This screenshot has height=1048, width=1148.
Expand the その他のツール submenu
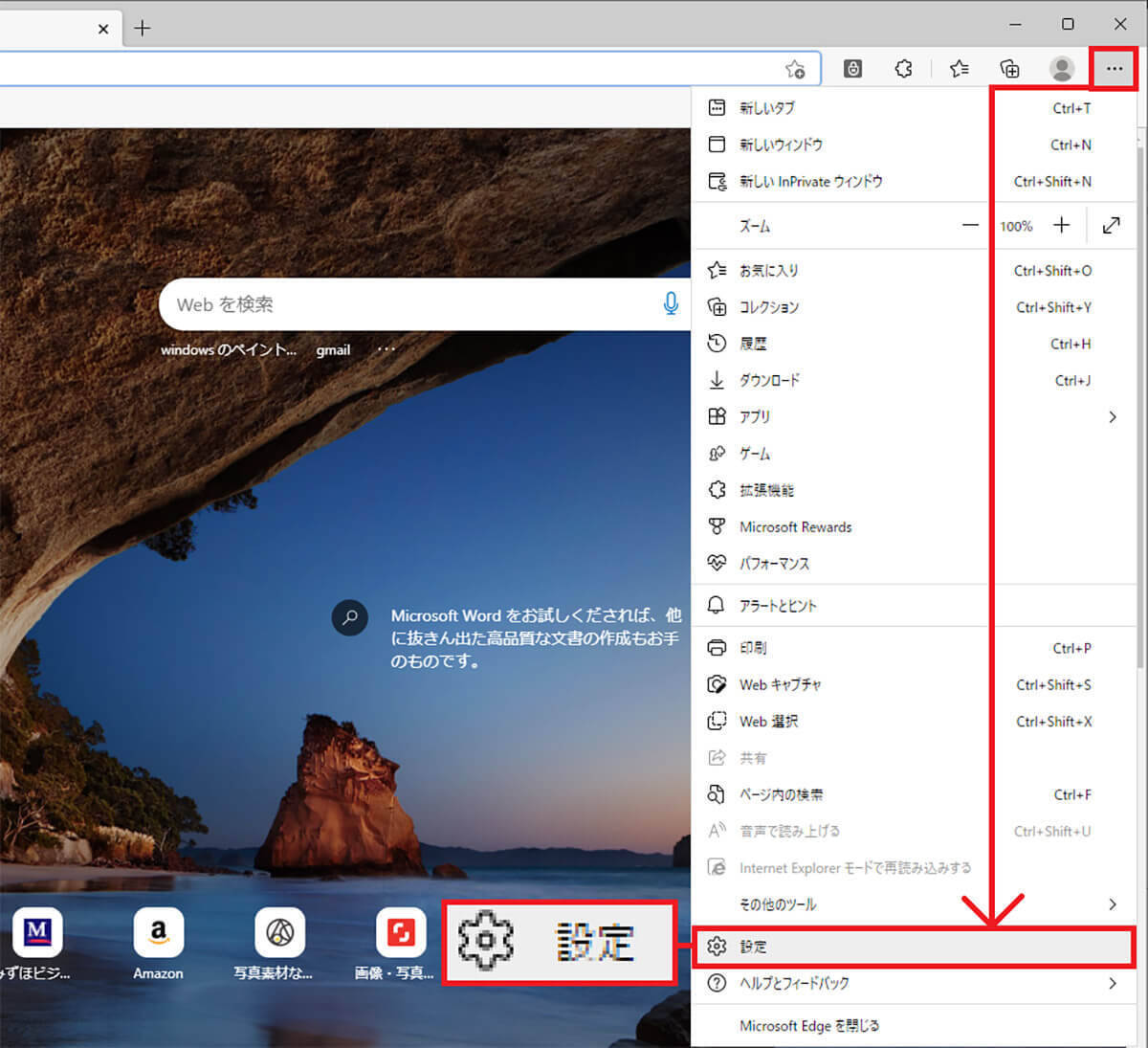(1112, 904)
